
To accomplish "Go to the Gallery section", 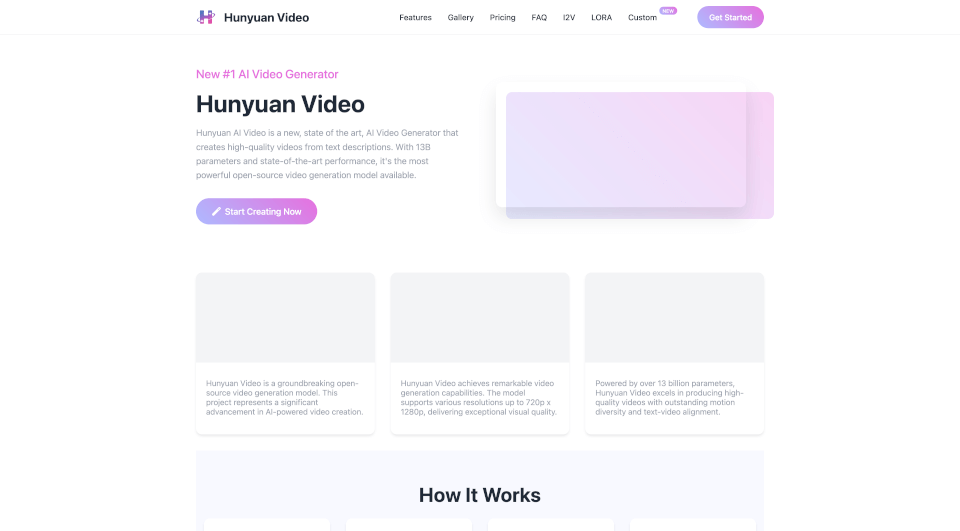I will 460,18.
